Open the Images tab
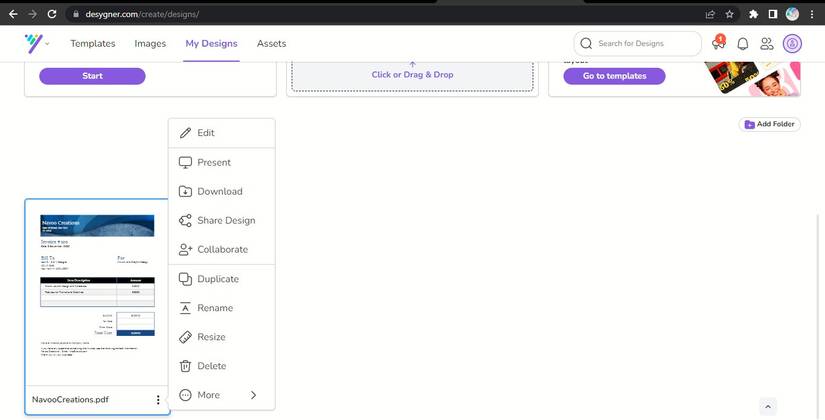This screenshot has height=420, width=825. pyautogui.click(x=150, y=44)
